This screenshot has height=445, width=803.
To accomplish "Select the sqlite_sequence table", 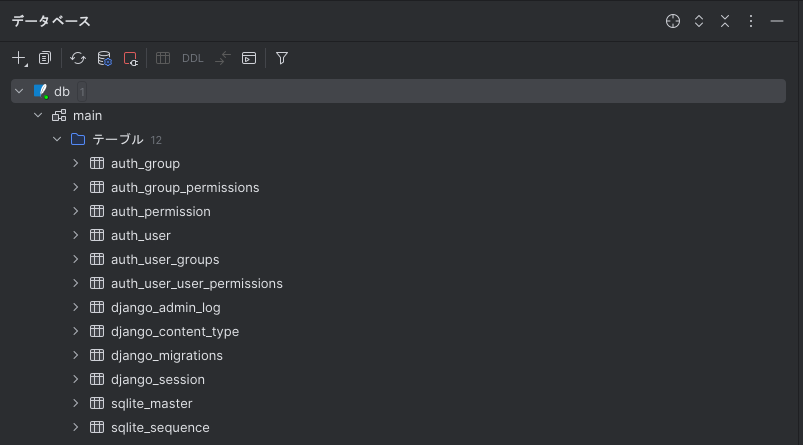I will tap(160, 427).
